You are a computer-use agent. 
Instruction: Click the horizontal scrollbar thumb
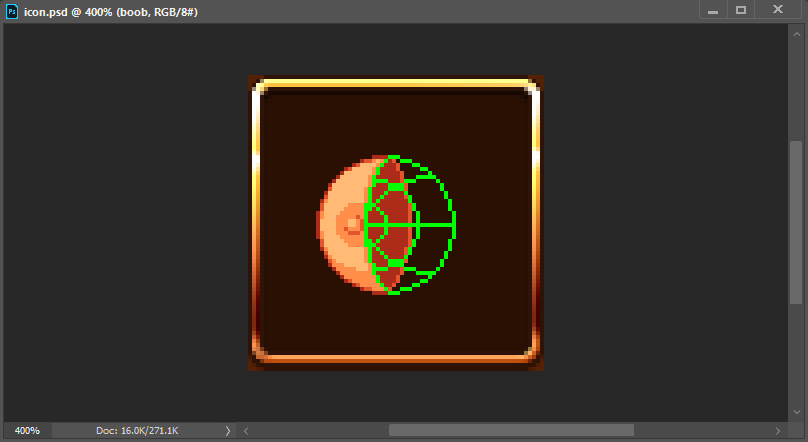tap(510, 430)
